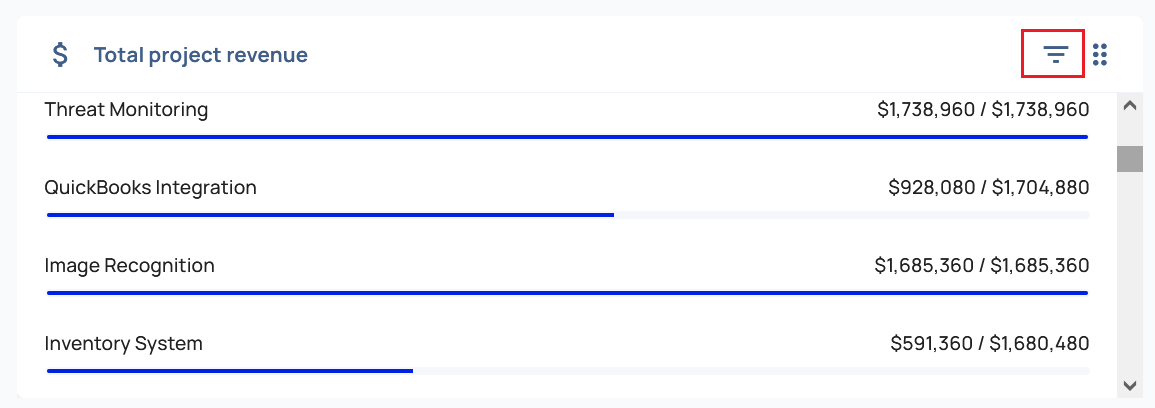This screenshot has height=408, width=1155.
Task: Click the gray scrollbar thumb
Action: click(x=1129, y=159)
